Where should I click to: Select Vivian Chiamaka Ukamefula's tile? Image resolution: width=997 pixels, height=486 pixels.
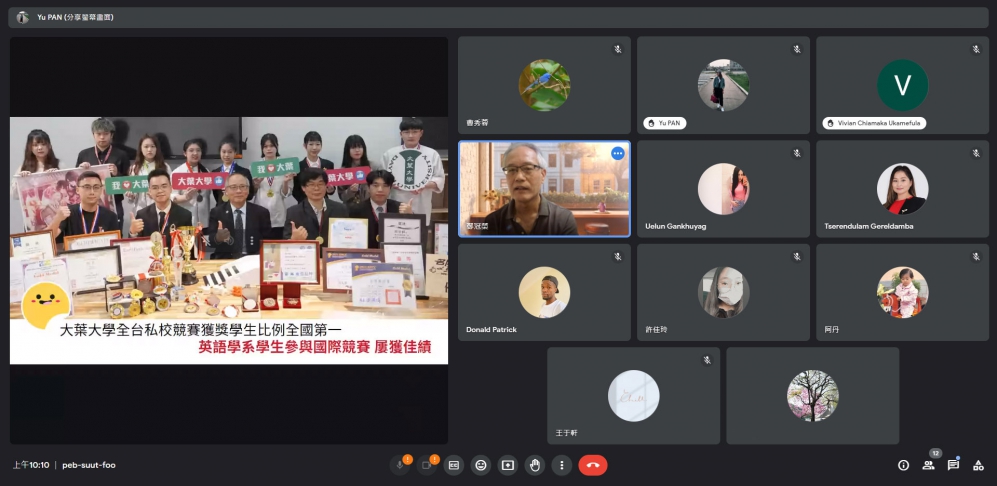click(x=902, y=85)
